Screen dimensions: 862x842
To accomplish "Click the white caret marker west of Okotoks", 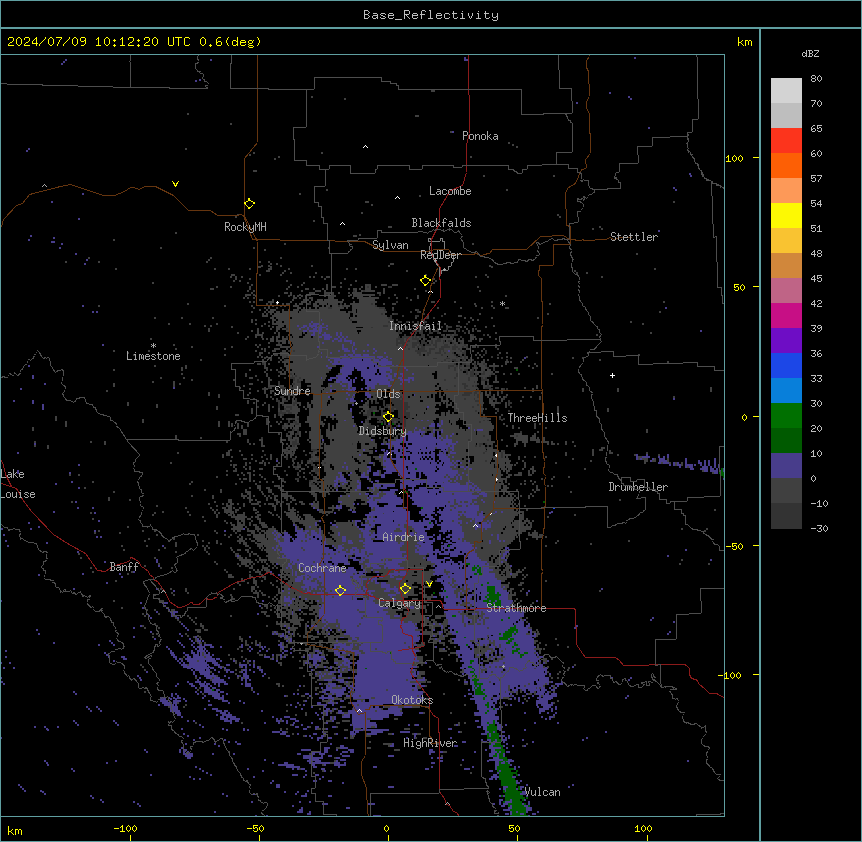I will [360, 711].
